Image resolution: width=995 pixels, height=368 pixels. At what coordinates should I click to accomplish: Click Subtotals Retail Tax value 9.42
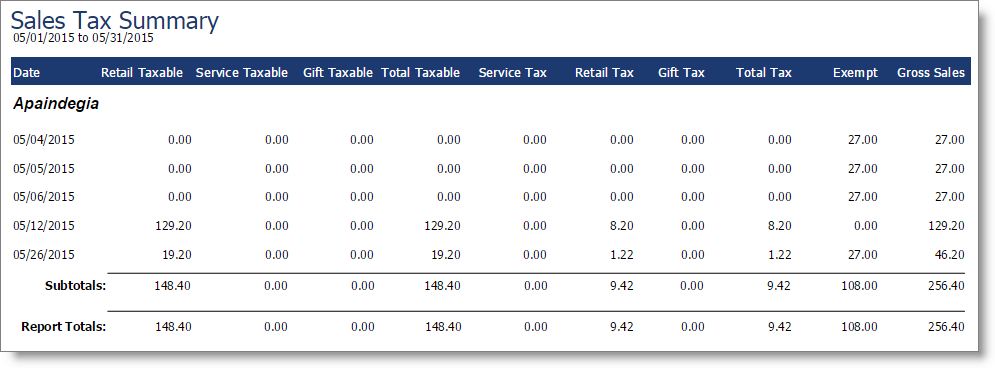(622, 286)
